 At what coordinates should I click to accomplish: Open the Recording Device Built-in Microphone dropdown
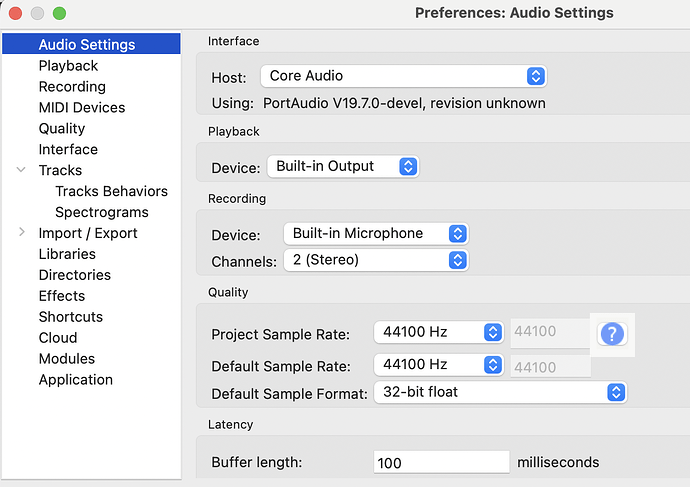click(376, 234)
